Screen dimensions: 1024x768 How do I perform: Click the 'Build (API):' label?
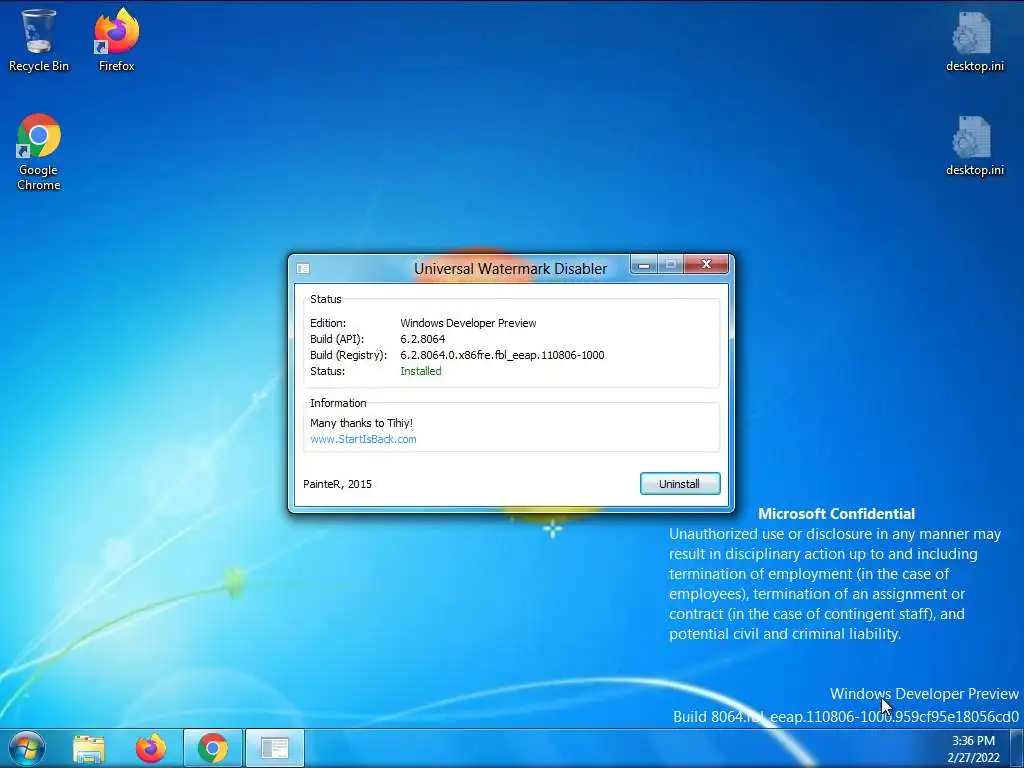point(337,339)
